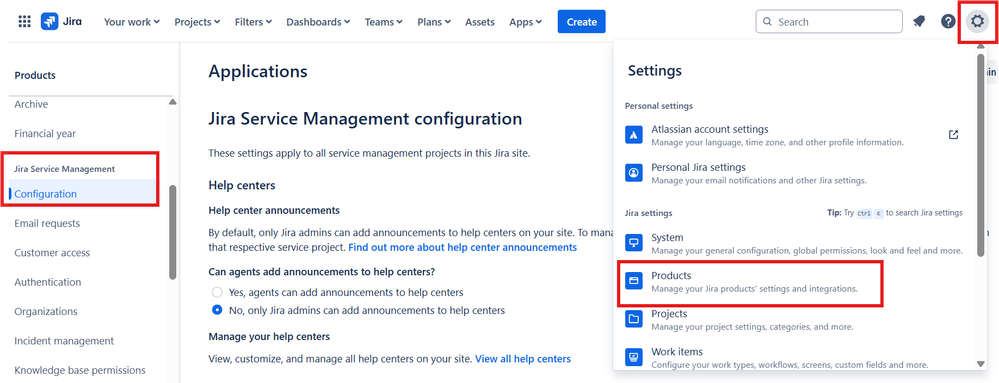Open the help question mark icon

pos(948,22)
